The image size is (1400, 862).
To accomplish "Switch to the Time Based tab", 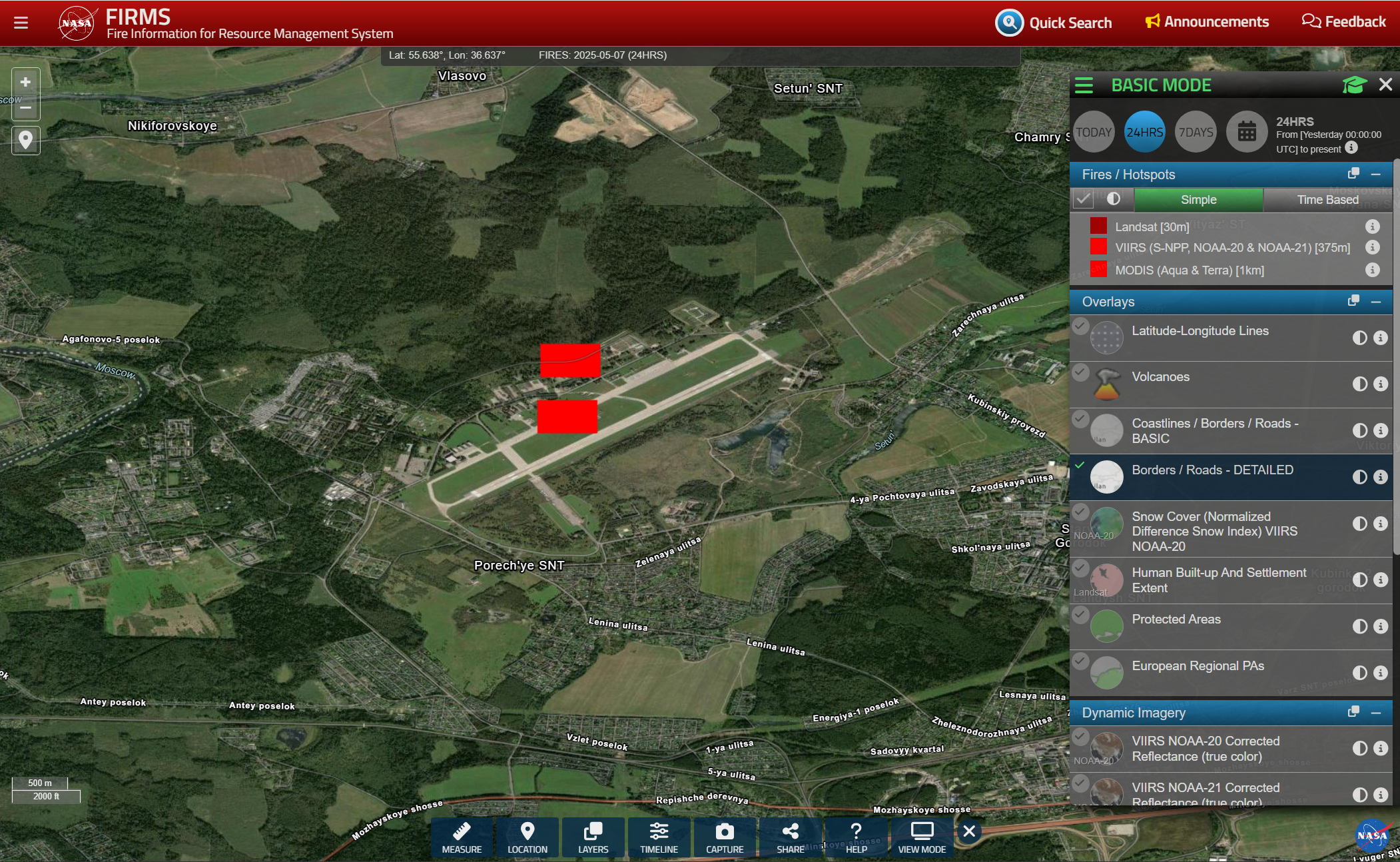I will tap(1327, 199).
